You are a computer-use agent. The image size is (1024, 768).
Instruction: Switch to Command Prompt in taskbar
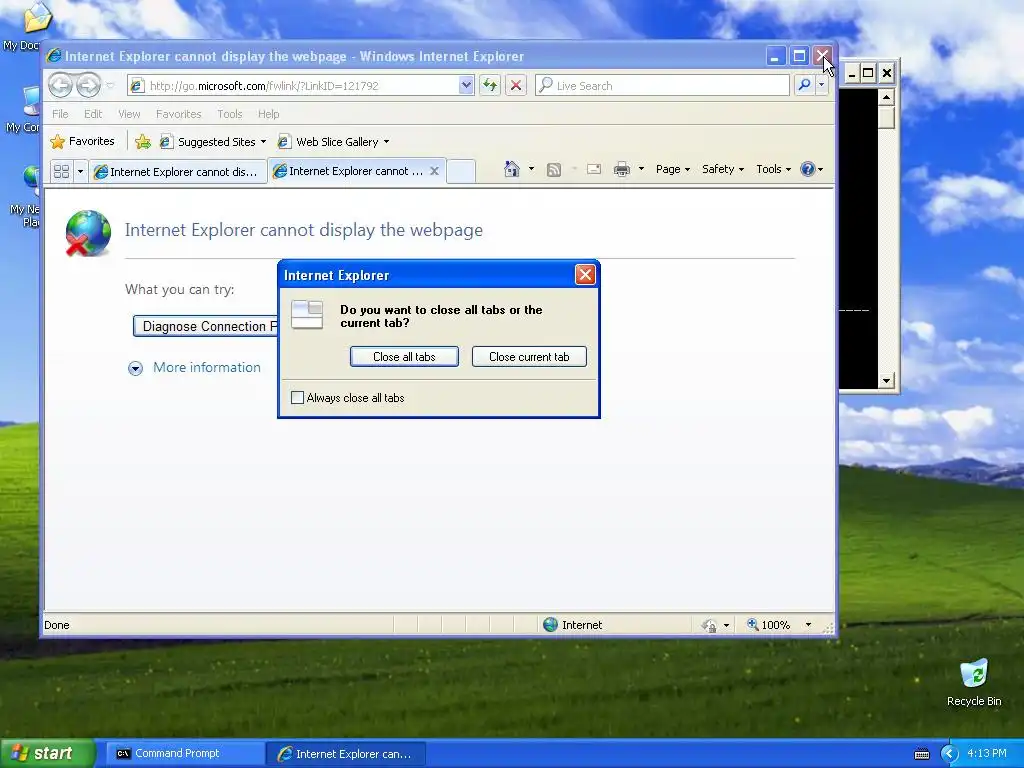185,753
